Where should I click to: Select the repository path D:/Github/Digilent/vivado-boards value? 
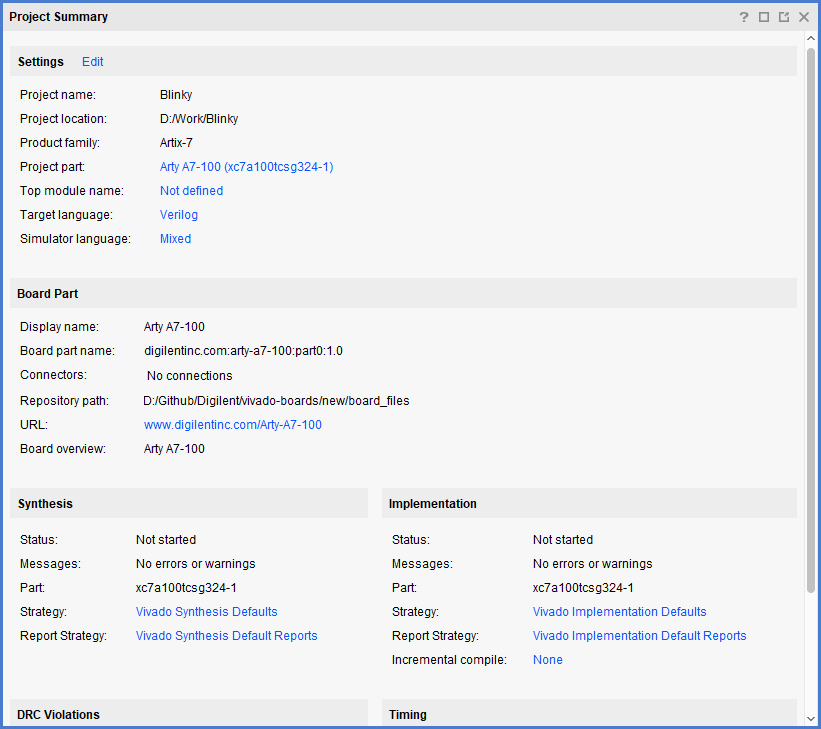[x=276, y=401]
